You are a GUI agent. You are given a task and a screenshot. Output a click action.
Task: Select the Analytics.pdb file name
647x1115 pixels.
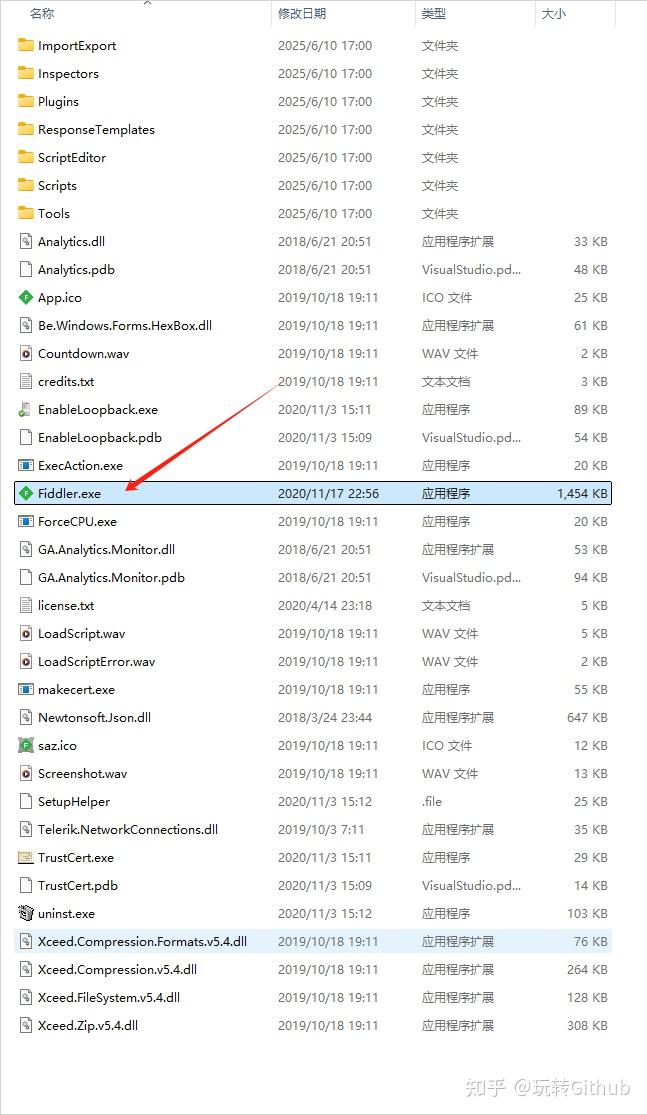[76, 270]
